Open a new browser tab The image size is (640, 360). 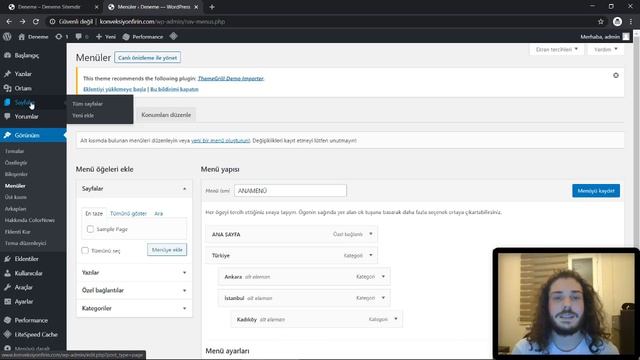212,7
